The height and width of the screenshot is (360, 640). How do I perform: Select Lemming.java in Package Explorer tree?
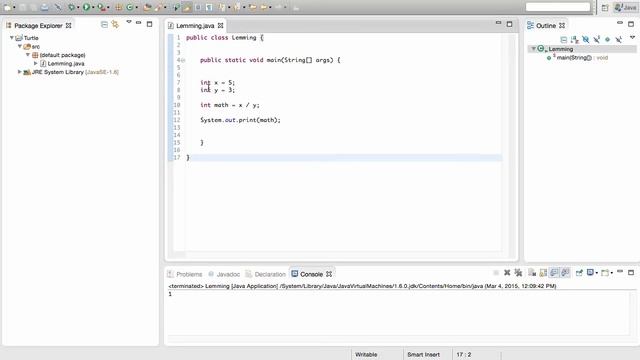click(66, 64)
